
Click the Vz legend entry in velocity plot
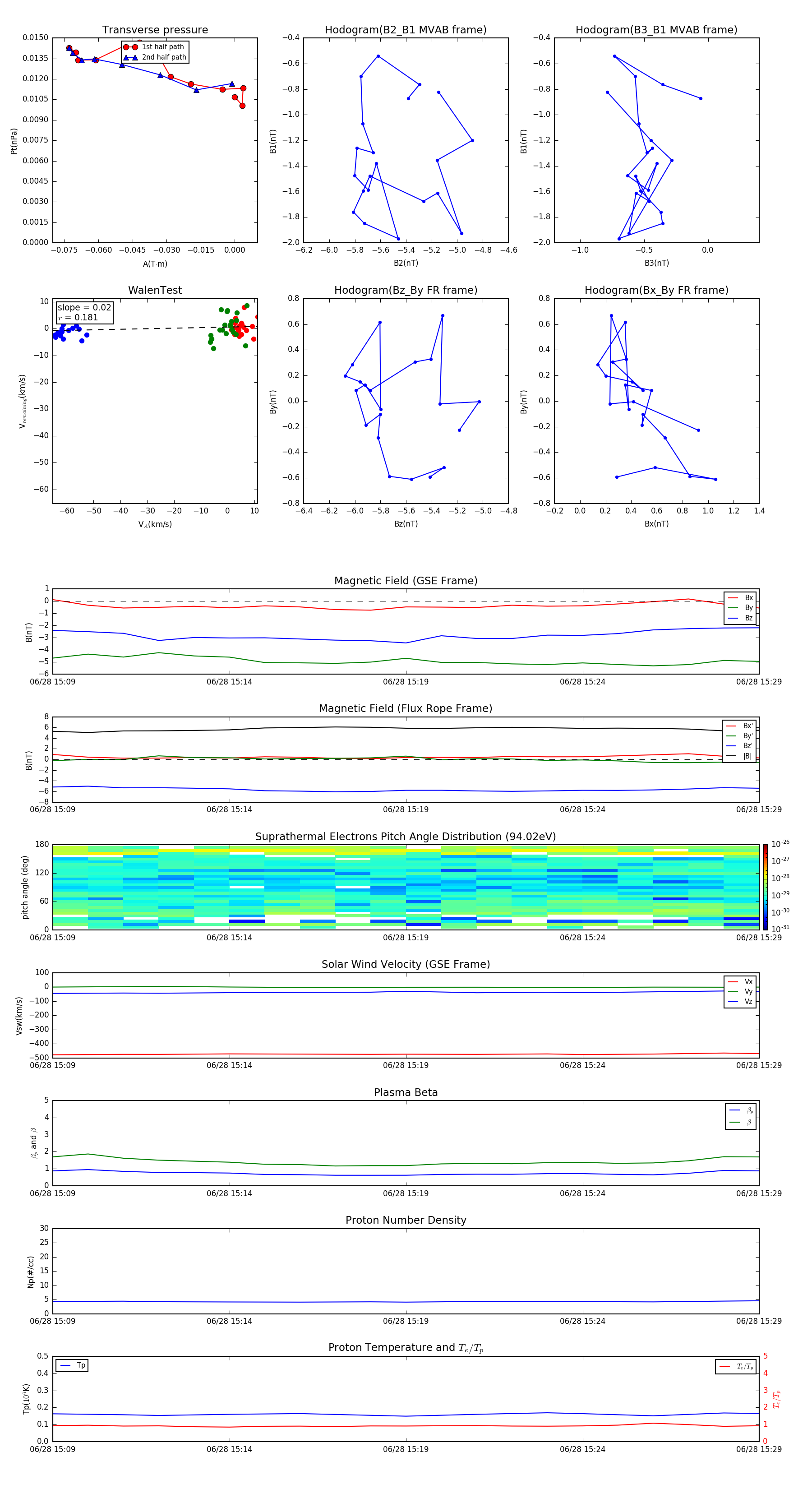tap(740, 1002)
